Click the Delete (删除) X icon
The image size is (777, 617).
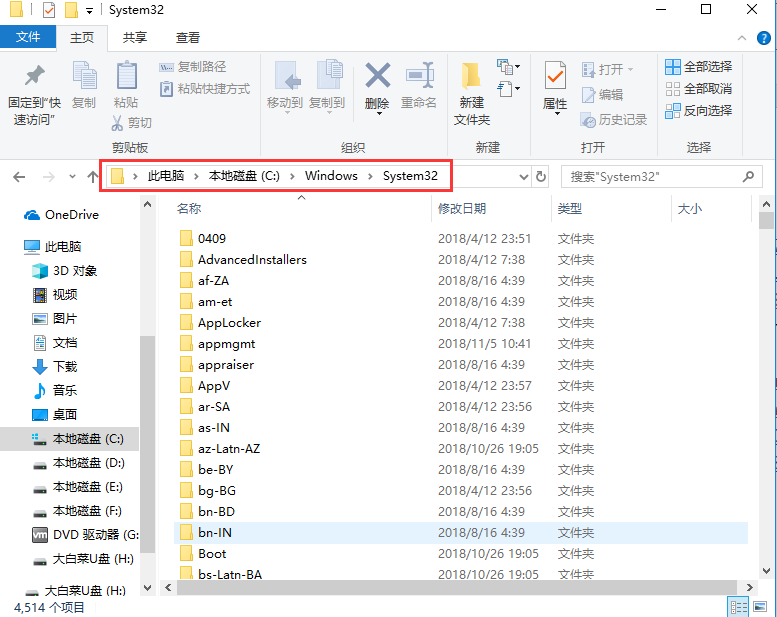378,75
